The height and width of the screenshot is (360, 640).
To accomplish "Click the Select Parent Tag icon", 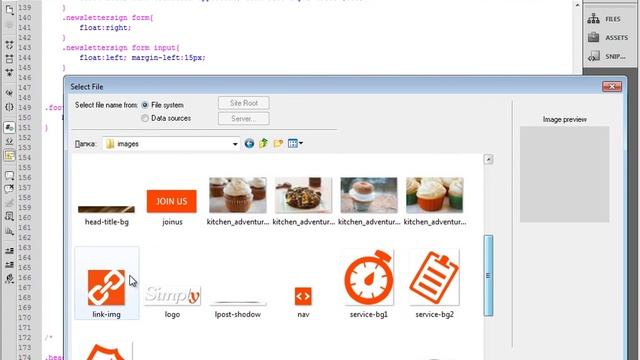I will coord(9,93).
